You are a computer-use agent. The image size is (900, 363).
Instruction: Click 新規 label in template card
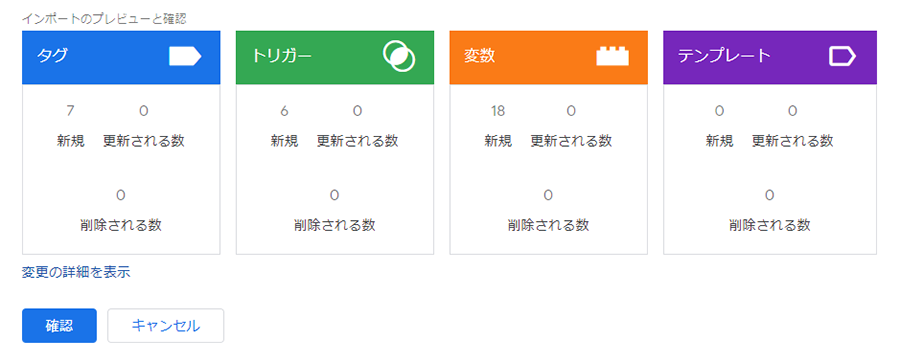(x=719, y=141)
